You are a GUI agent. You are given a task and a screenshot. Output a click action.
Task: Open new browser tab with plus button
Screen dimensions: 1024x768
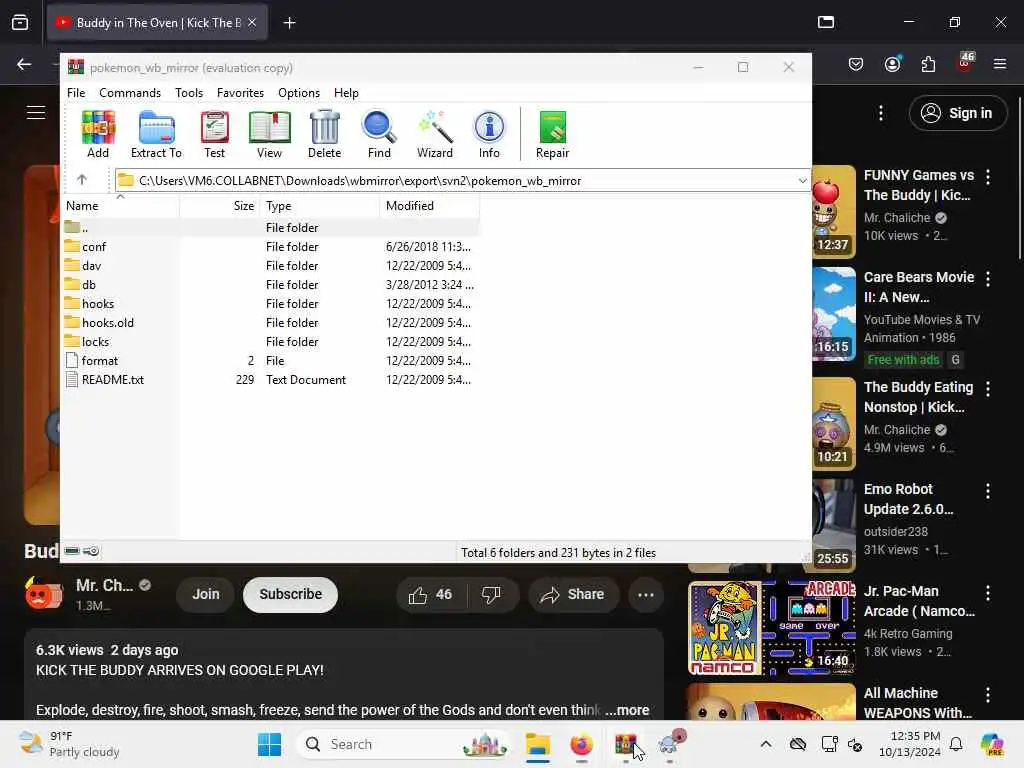point(289,23)
